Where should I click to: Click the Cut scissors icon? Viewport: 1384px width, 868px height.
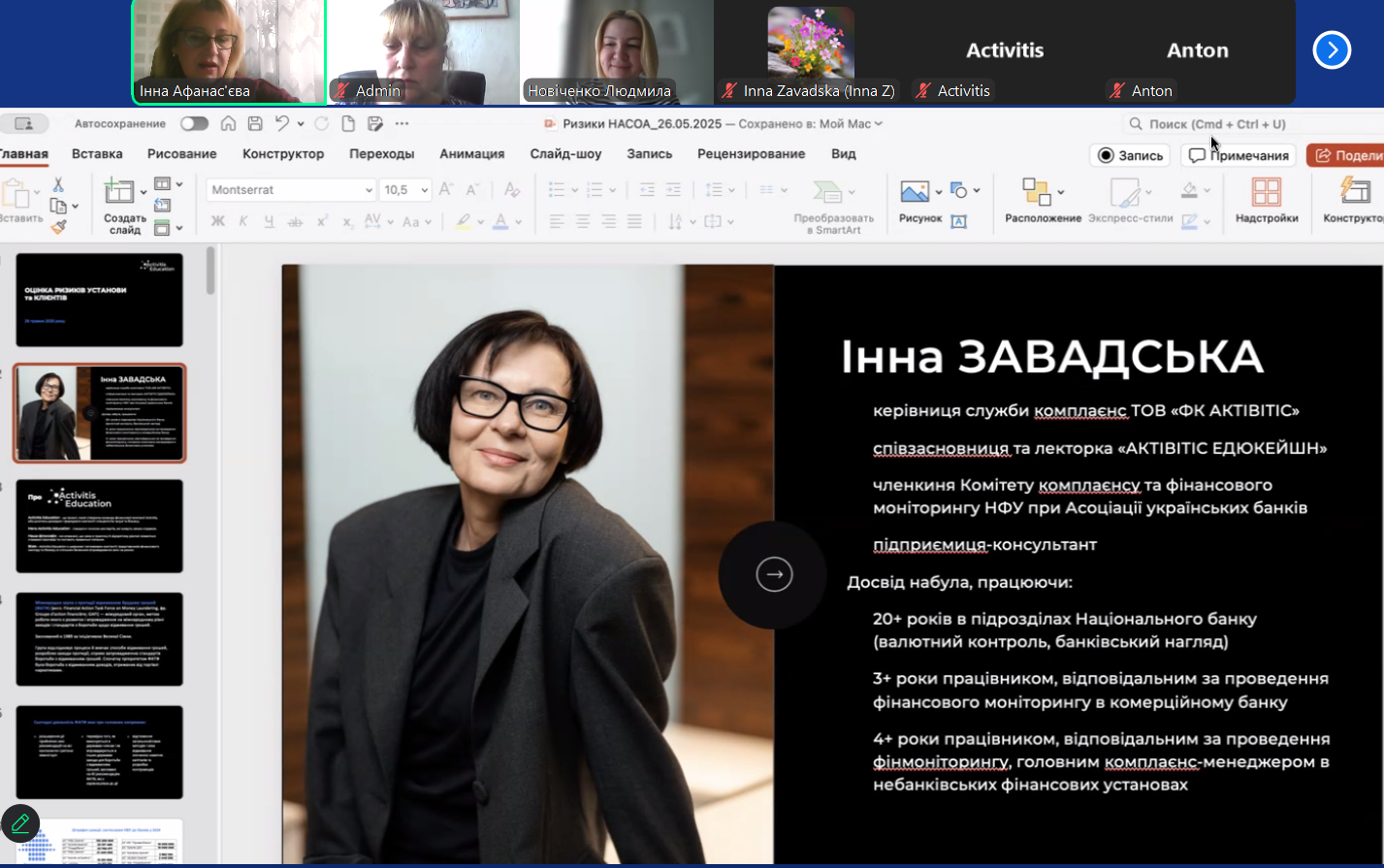point(58,184)
